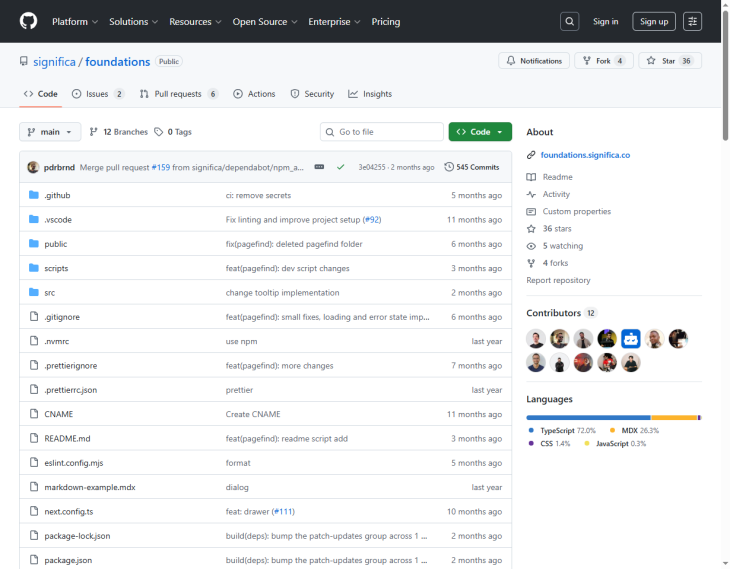Screen dimensions: 730x569
Task: Open the .github folder icon
Action: [34, 195]
